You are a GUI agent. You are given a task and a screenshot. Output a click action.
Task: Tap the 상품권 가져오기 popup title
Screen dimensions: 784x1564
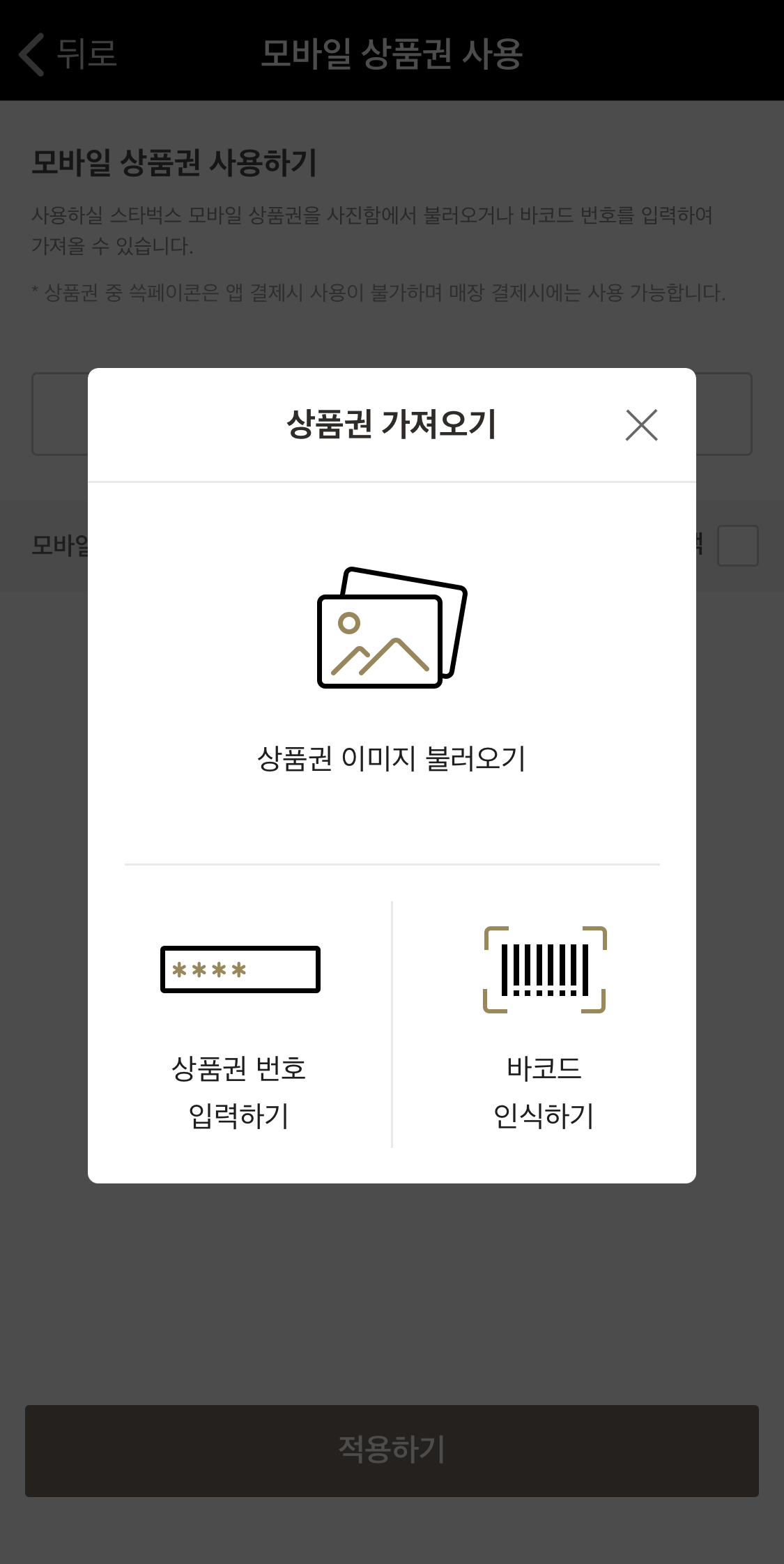click(x=392, y=424)
